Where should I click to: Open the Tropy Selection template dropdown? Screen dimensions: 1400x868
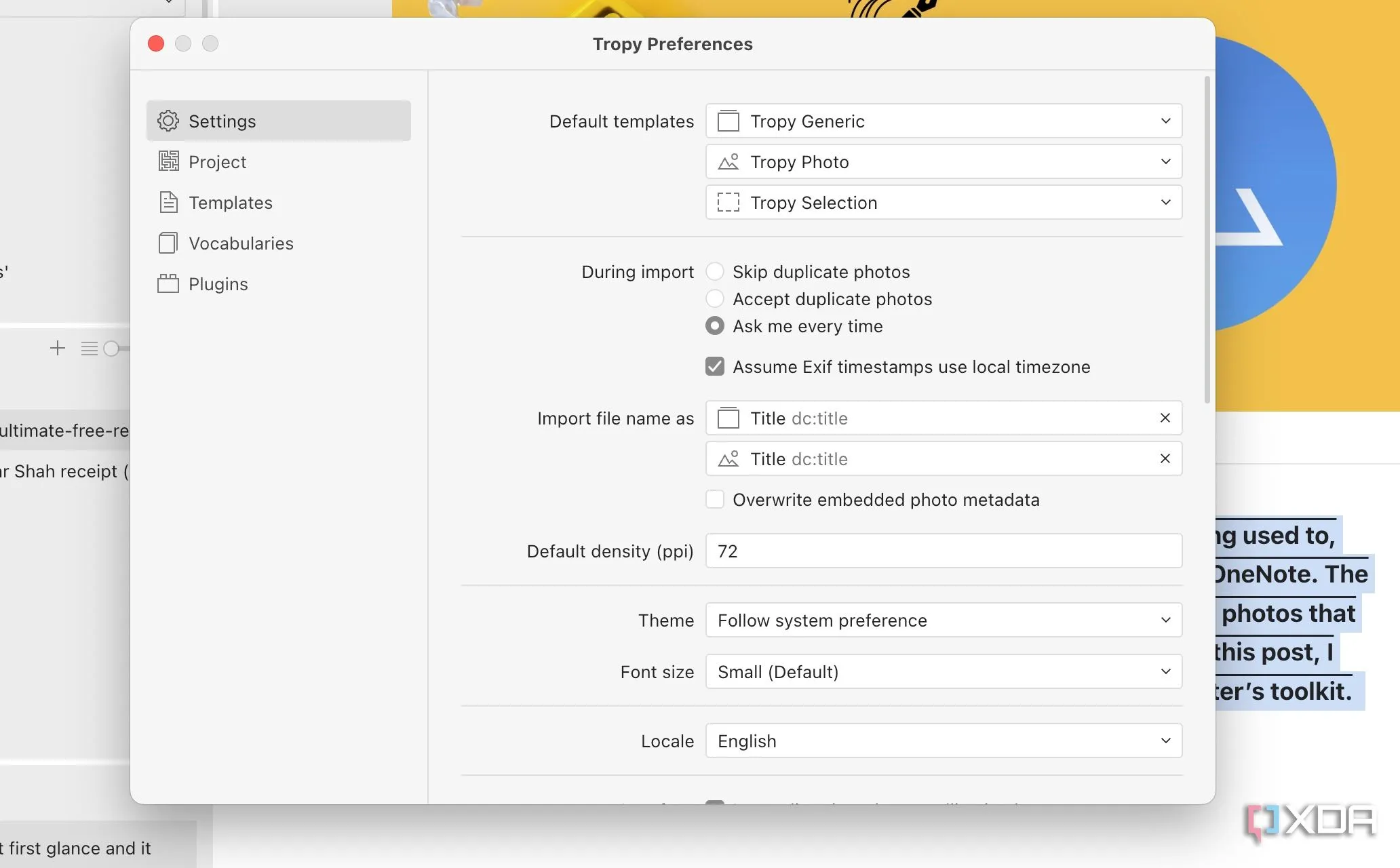[x=944, y=202]
